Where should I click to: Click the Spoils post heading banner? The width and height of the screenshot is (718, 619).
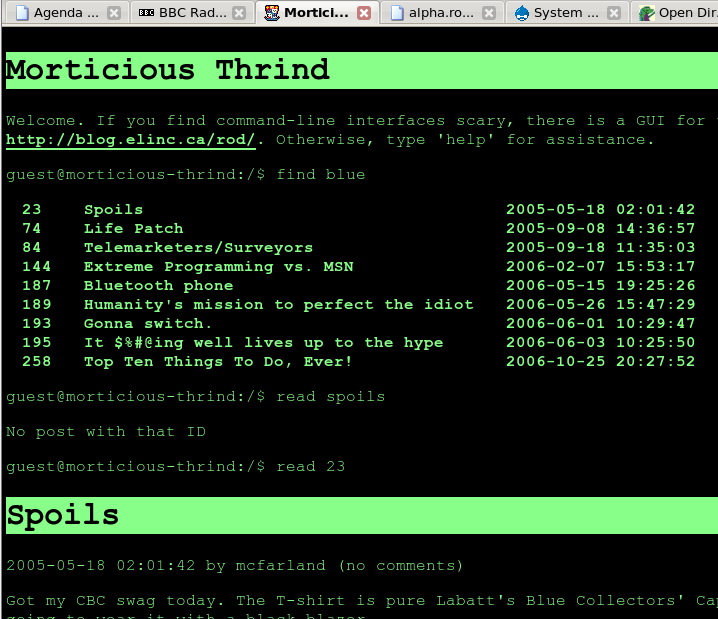[x=360, y=515]
